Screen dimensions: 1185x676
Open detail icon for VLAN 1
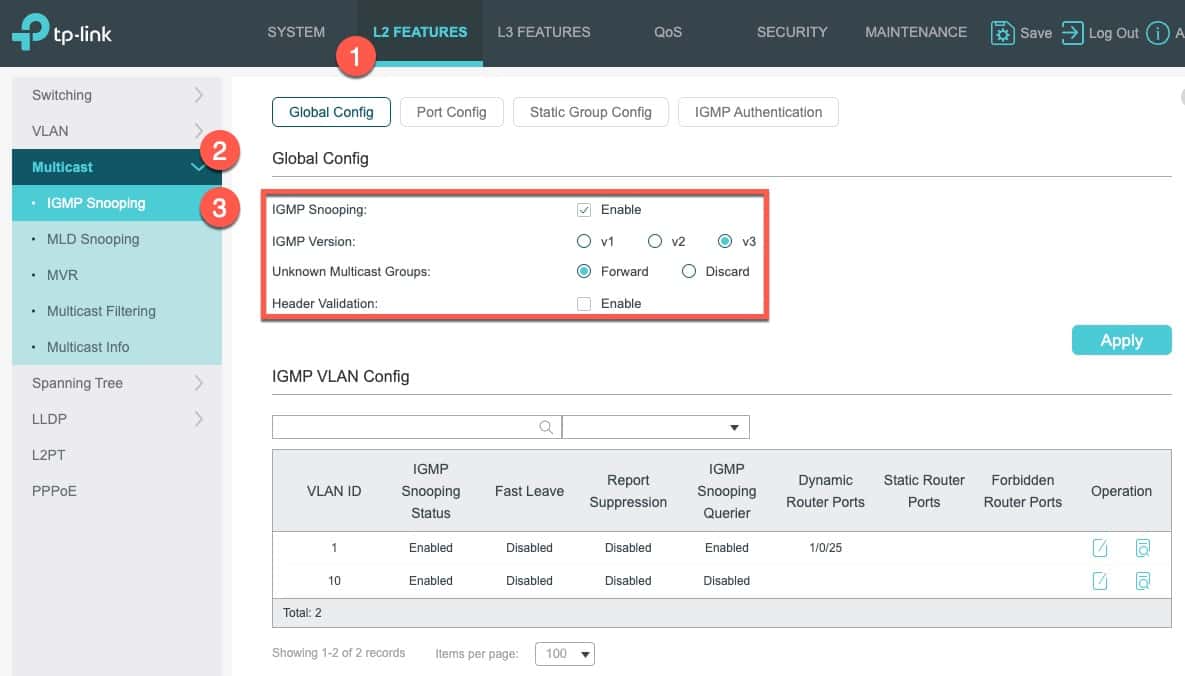click(1143, 547)
